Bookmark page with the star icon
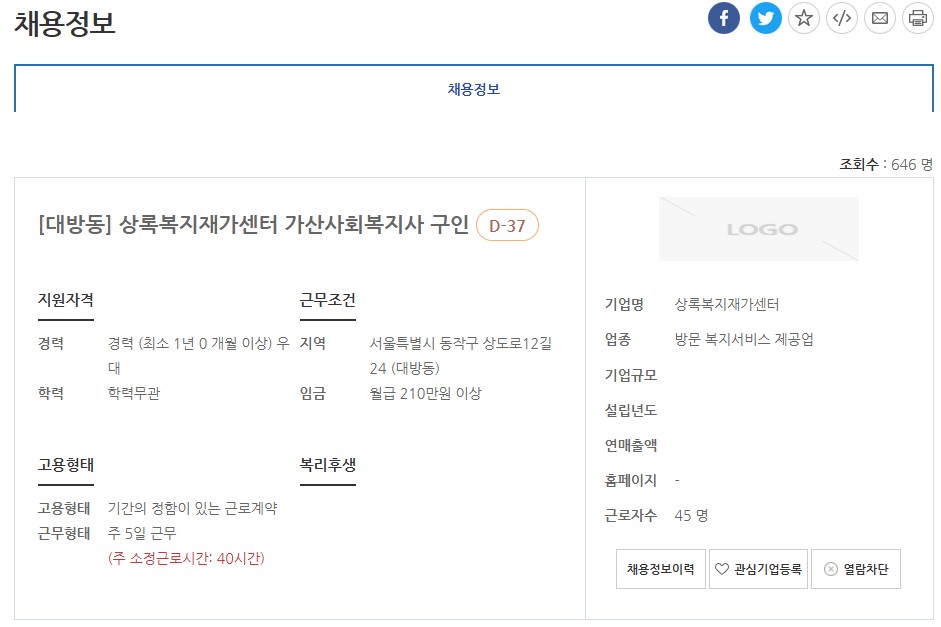The image size is (941, 627). [804, 18]
